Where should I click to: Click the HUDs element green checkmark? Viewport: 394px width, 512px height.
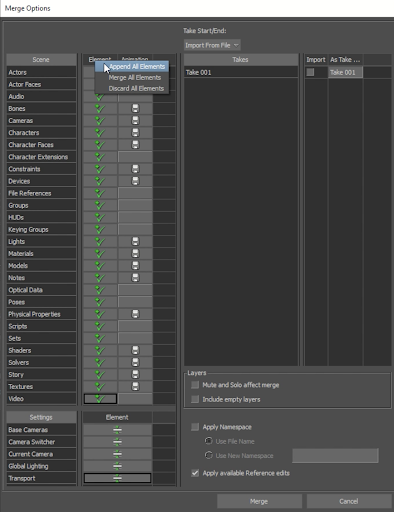point(100,217)
